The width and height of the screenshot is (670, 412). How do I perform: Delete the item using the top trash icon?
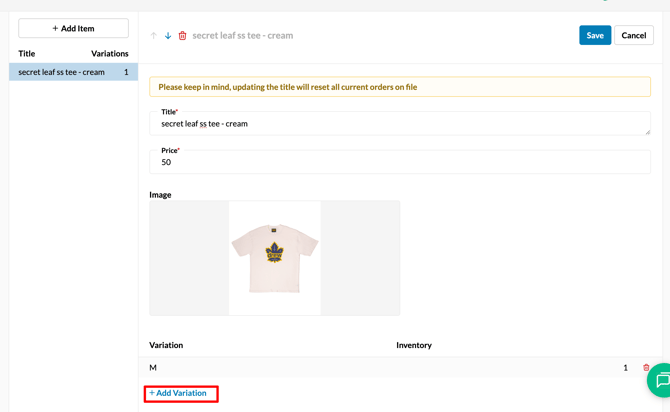182,36
